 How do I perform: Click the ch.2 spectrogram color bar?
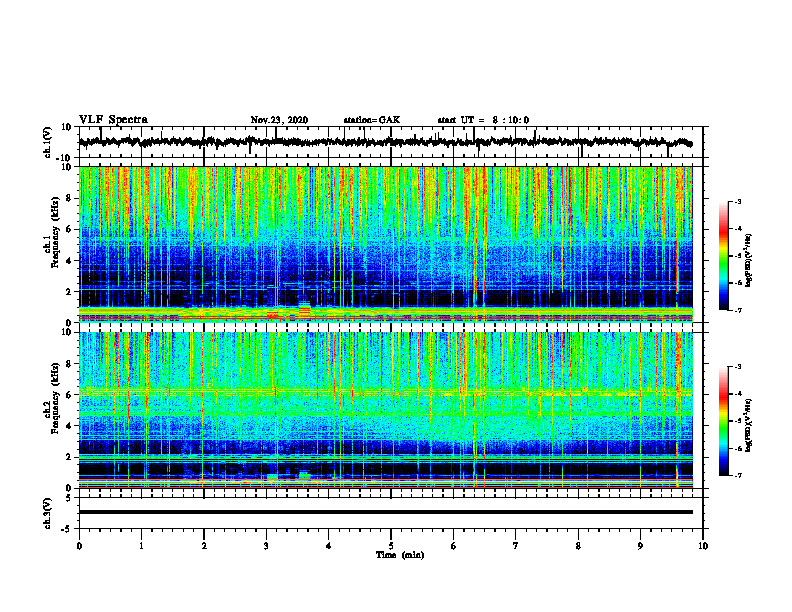[x=723, y=421]
